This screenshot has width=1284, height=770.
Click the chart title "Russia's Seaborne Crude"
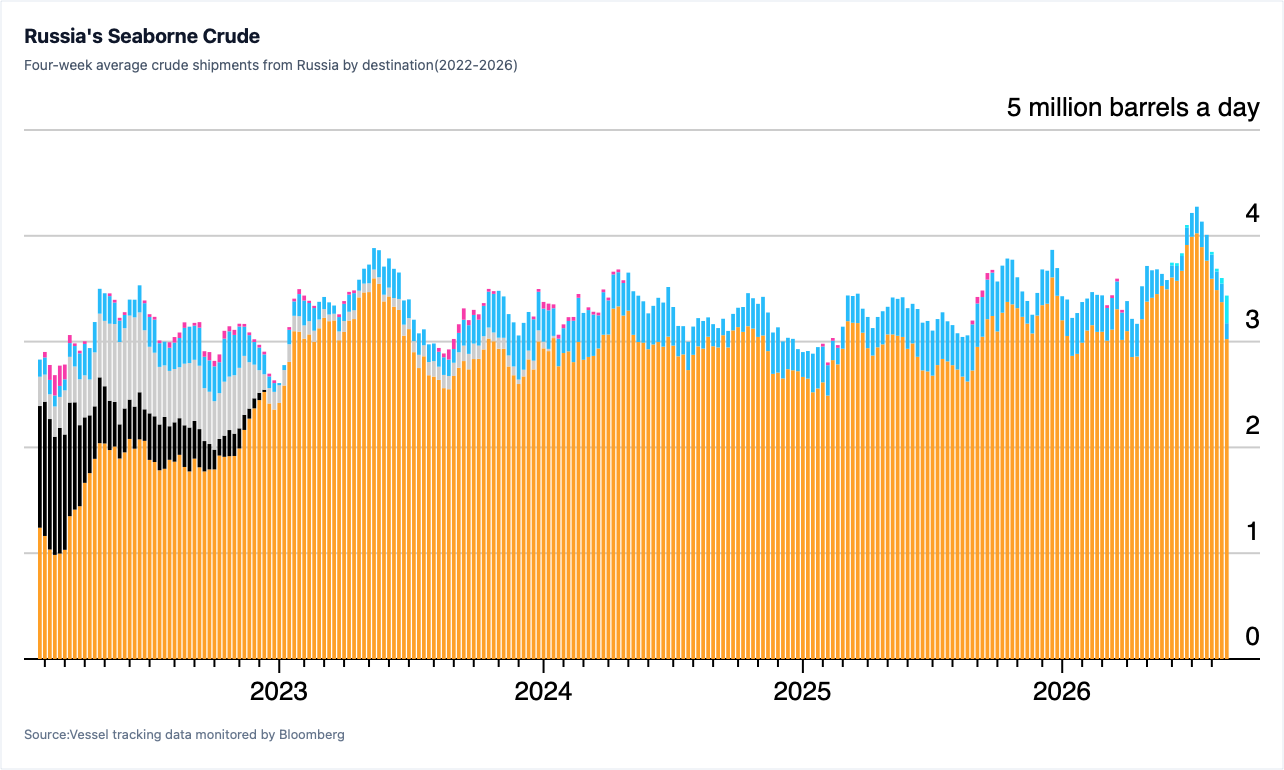[142, 37]
